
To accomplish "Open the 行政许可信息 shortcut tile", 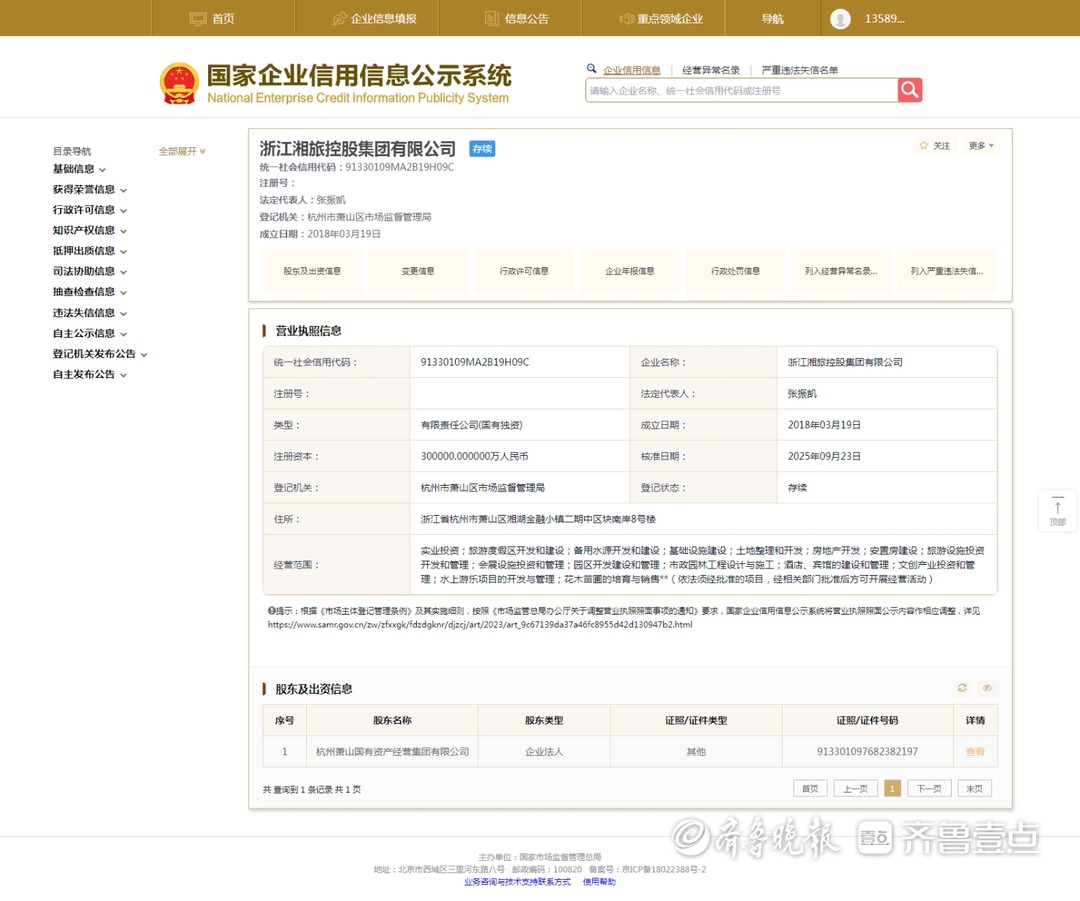I will tap(523, 271).
